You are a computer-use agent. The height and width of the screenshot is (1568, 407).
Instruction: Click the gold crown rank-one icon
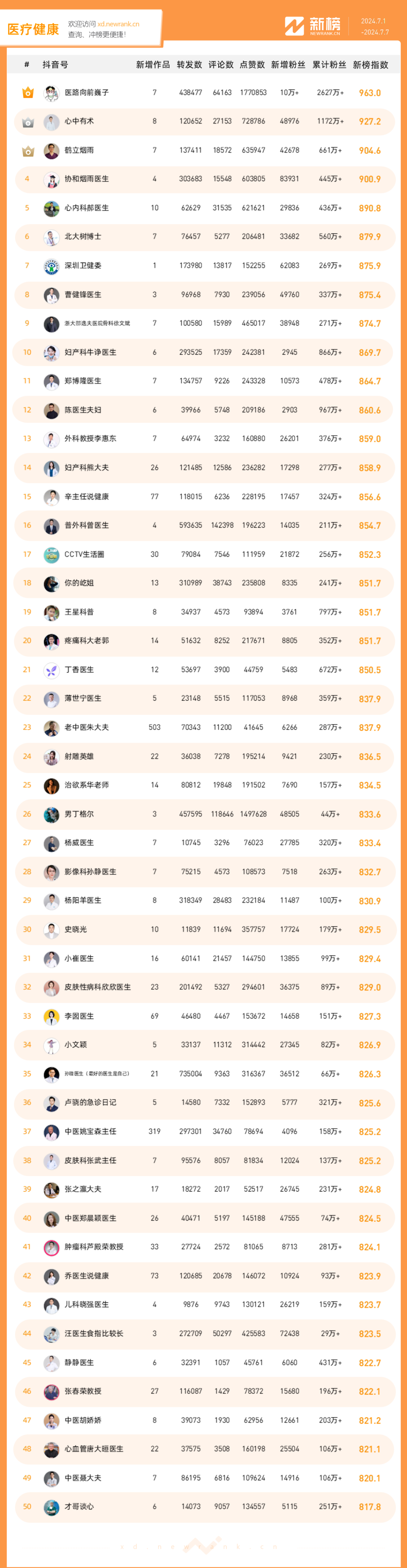tap(28, 93)
